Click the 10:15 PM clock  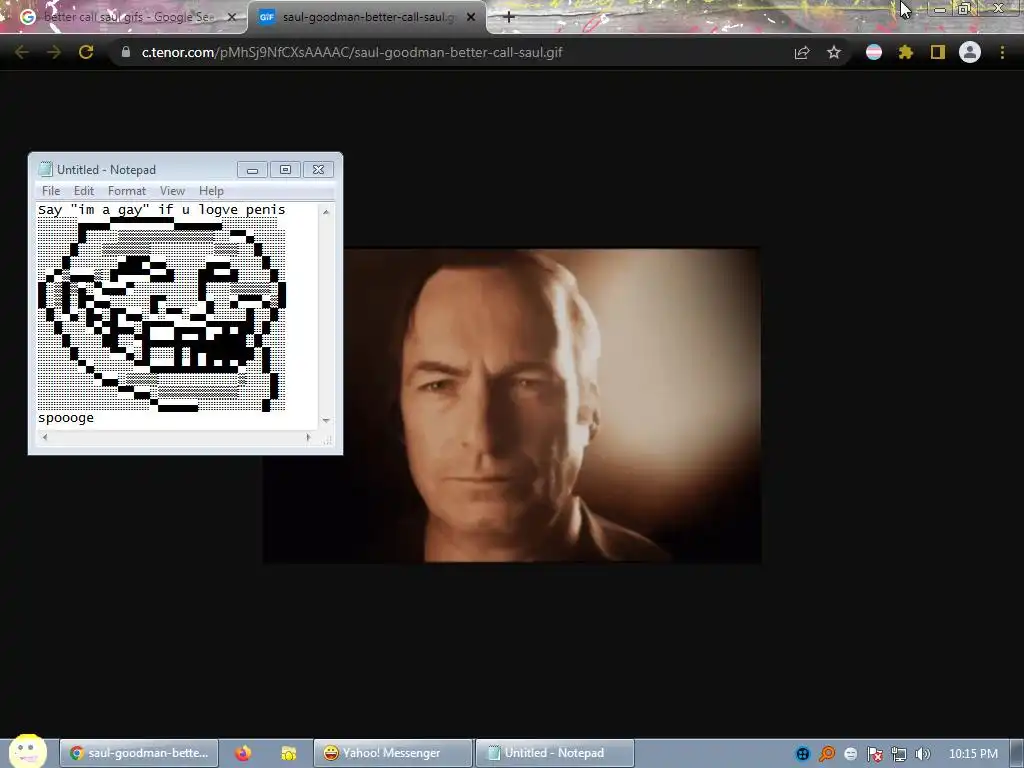[x=973, y=754]
